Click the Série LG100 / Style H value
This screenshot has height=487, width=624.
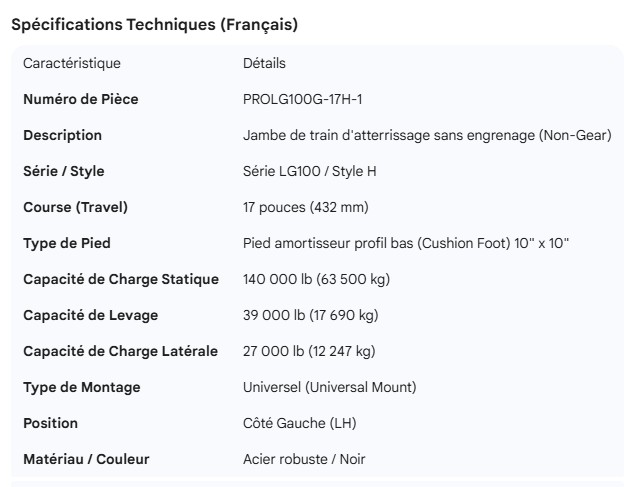pyautogui.click(x=310, y=171)
